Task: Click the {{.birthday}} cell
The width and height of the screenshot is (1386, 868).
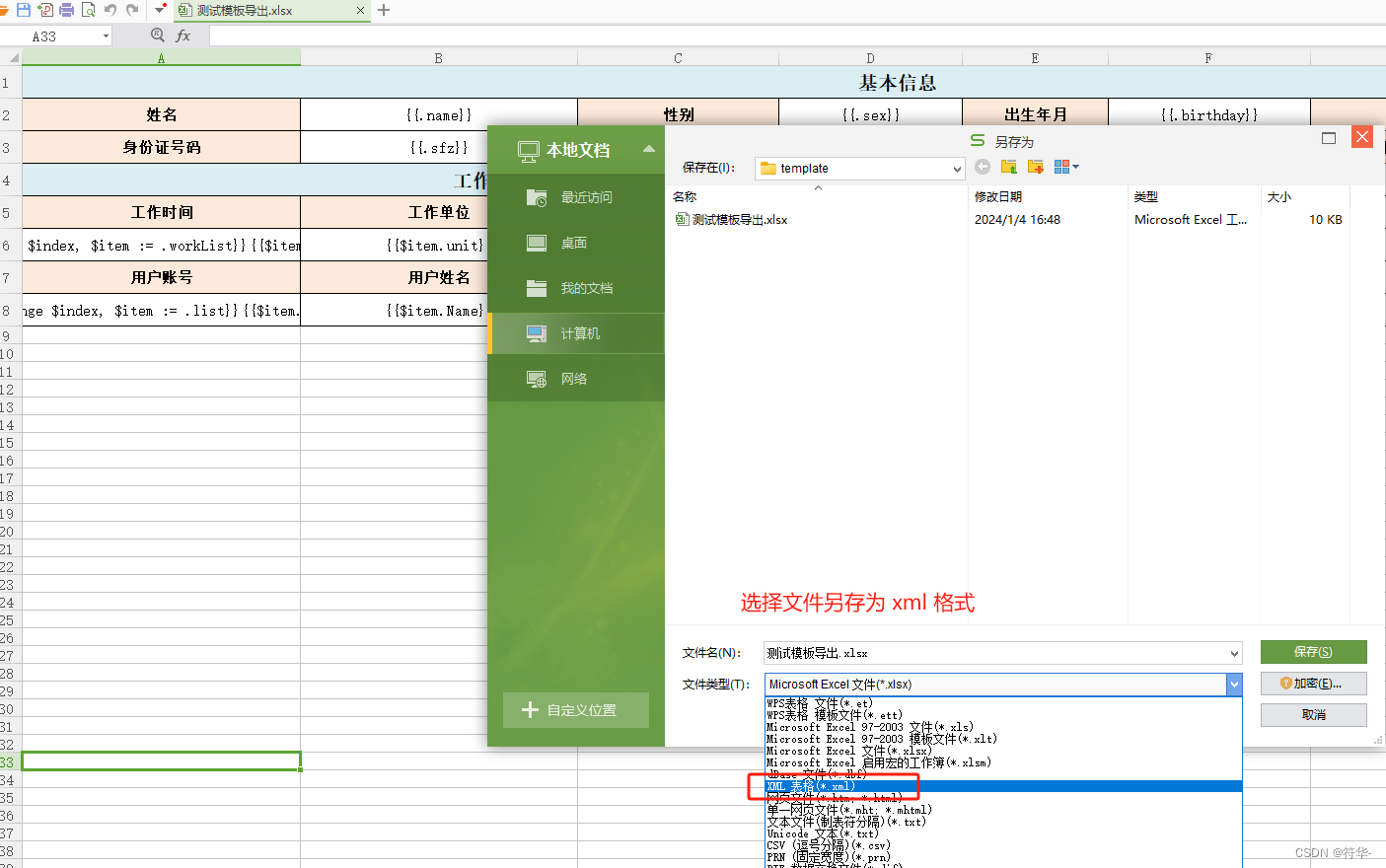Action: tap(1209, 115)
